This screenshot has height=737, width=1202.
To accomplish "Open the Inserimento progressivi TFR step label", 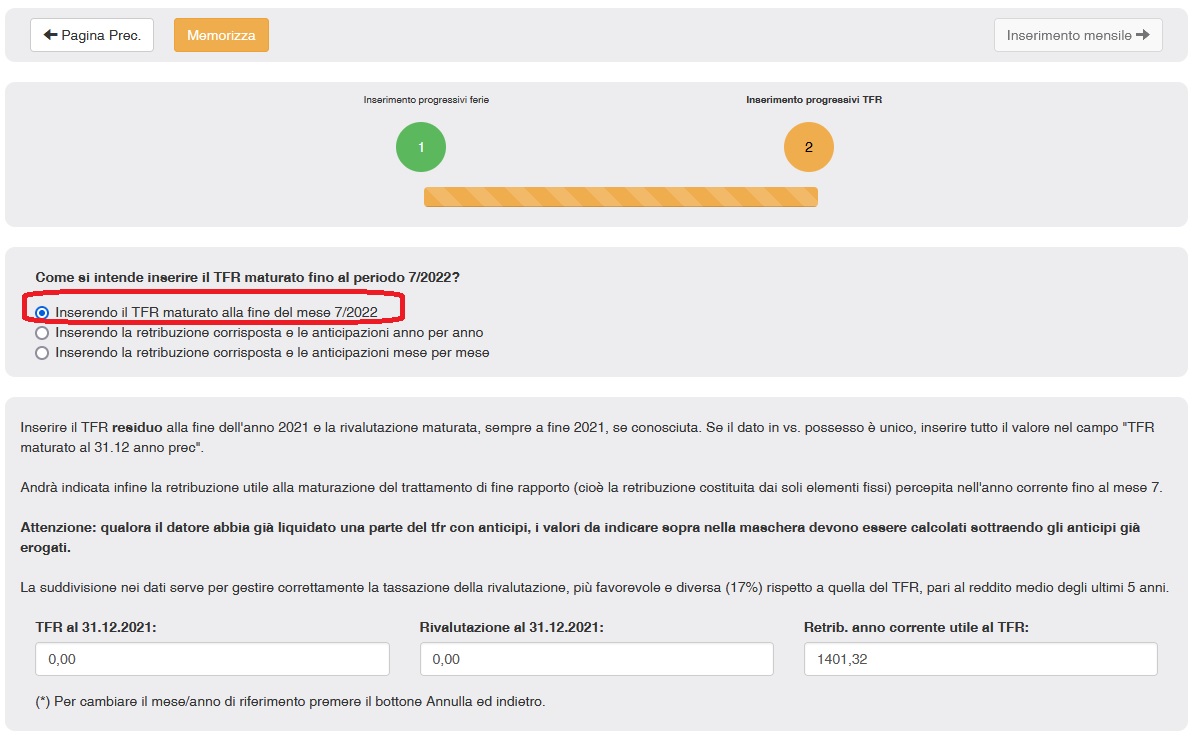I will [x=814, y=100].
